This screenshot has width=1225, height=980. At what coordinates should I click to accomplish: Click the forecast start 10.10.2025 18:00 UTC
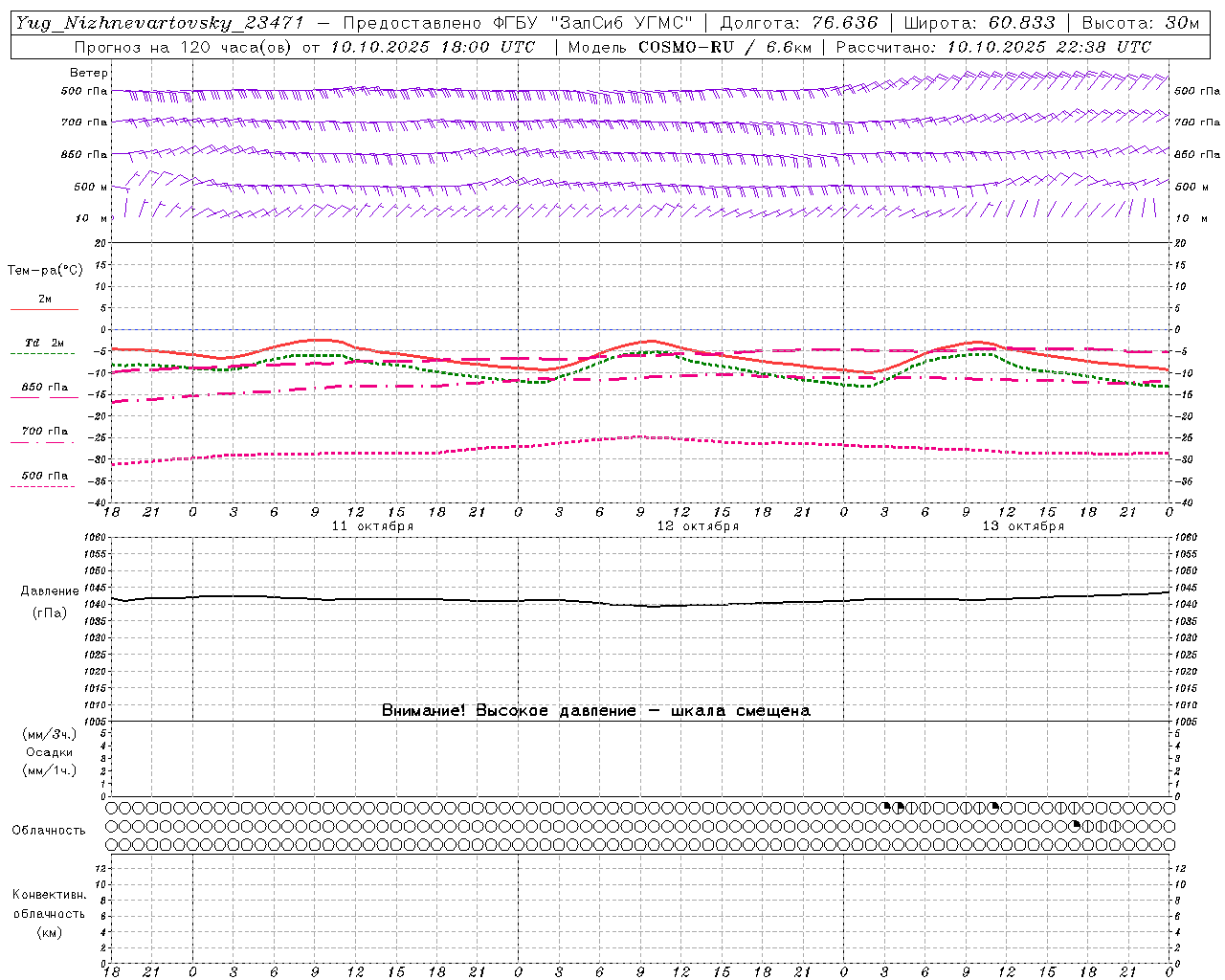pyautogui.click(x=433, y=47)
